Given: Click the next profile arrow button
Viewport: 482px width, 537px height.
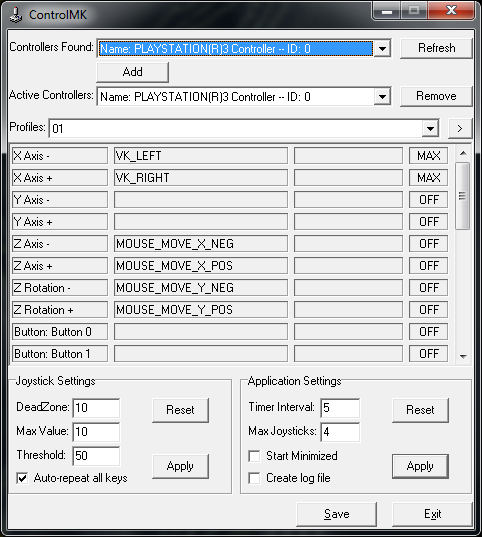Looking at the screenshot, I should coord(460,129).
